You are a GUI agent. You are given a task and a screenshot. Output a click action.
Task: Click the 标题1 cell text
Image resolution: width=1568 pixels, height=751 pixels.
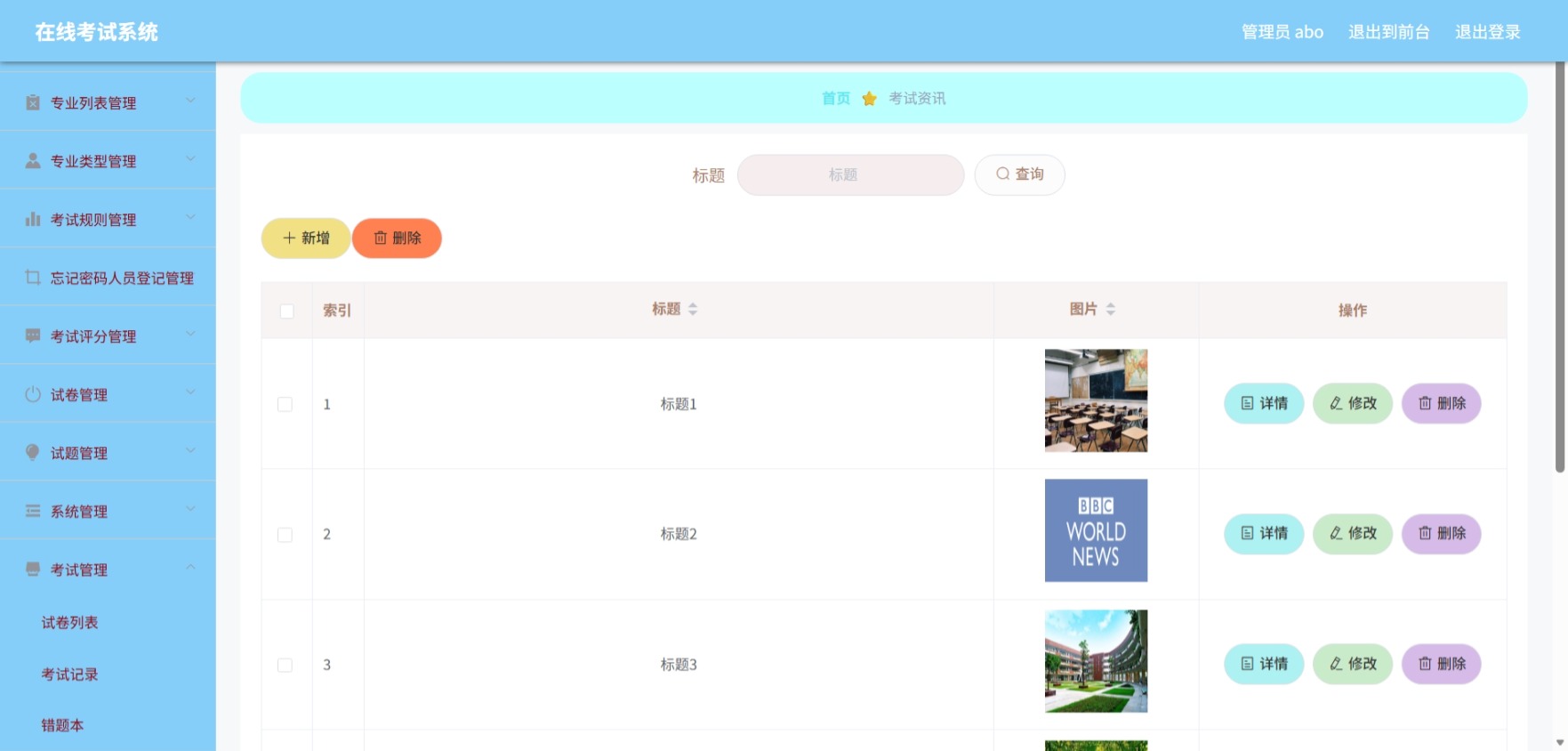[679, 404]
